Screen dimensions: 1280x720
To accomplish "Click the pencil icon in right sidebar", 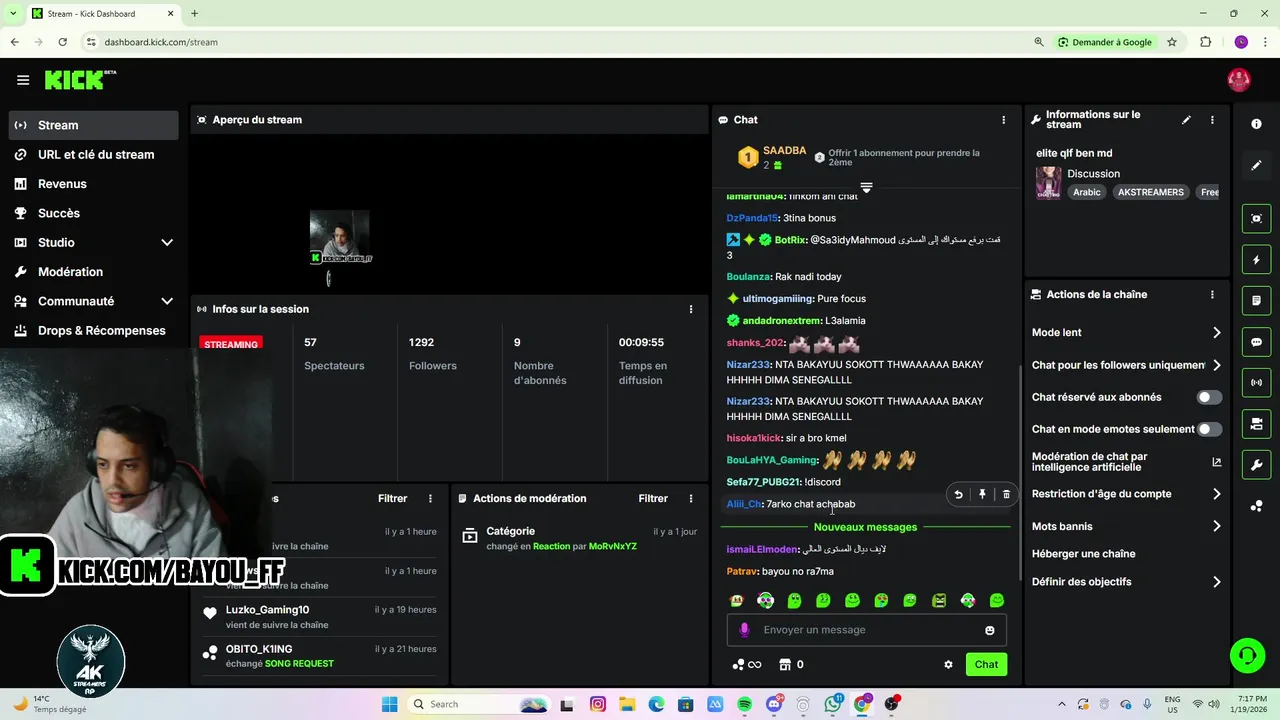I will point(1256,165).
